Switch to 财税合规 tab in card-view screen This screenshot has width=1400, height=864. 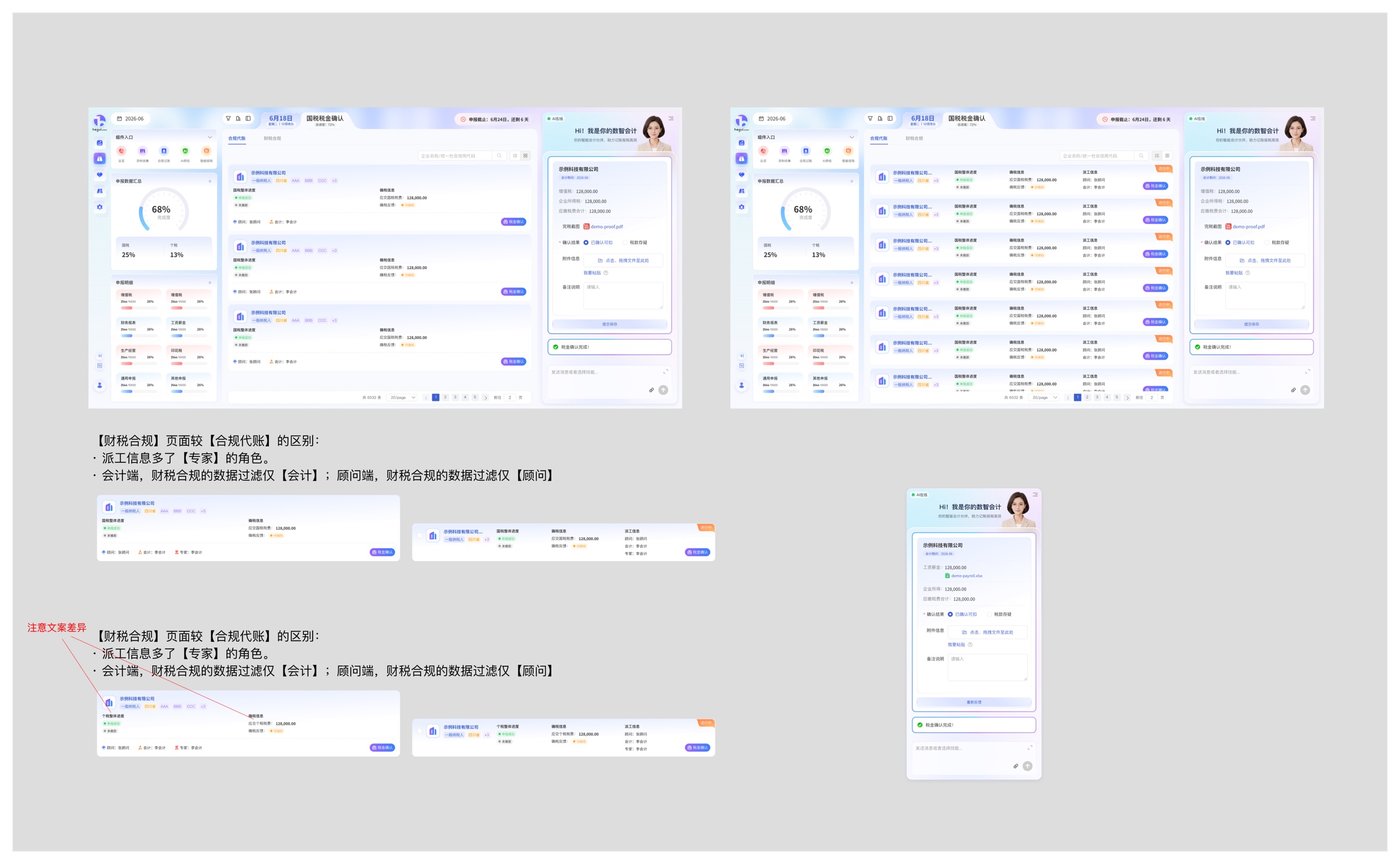pyautogui.click(x=272, y=139)
